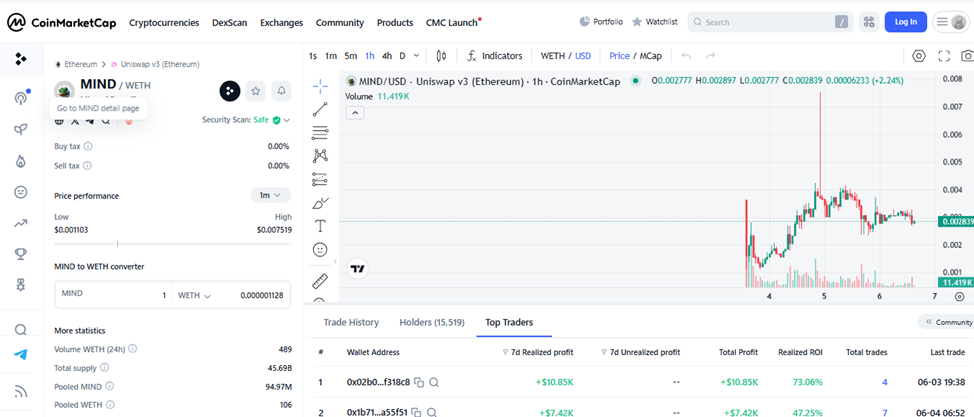This screenshot has width=974, height=417.
Task: Select the 4h timeframe
Action: 387,56
